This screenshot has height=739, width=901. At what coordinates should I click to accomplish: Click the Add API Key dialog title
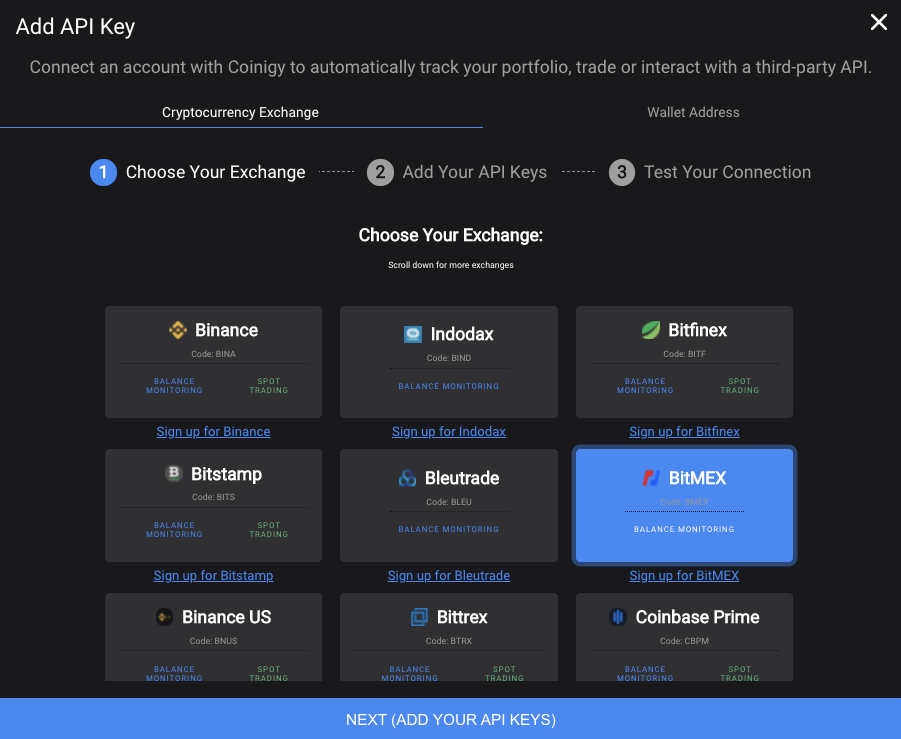(75, 27)
